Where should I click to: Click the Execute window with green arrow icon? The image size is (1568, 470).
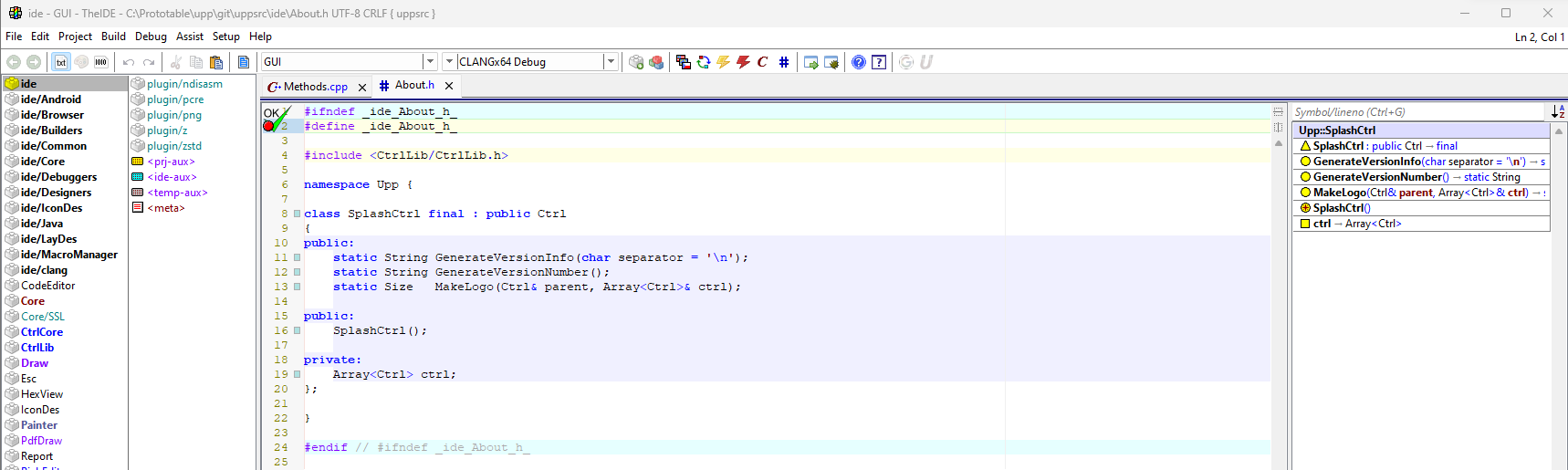(810, 62)
